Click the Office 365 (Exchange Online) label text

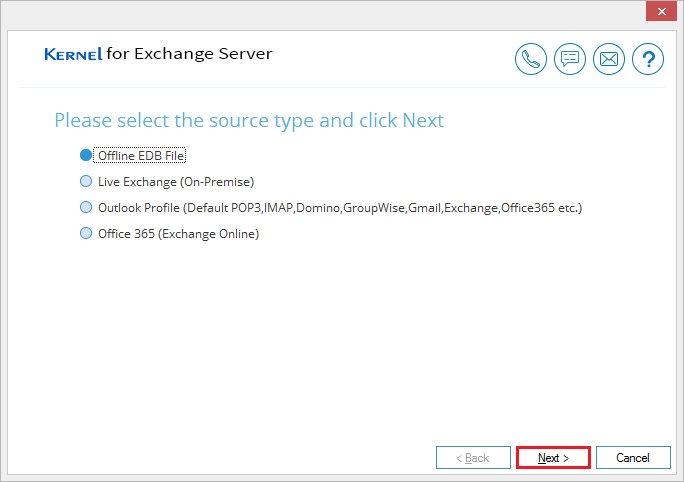click(178, 234)
